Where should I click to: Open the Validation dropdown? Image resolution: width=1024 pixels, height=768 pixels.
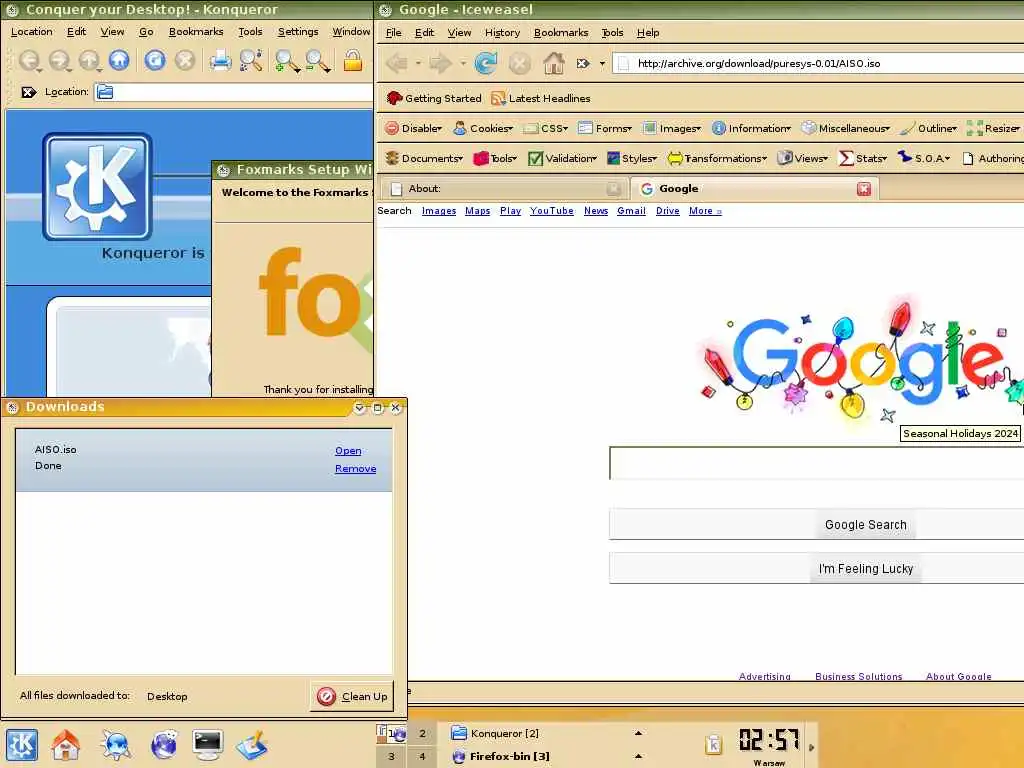(x=562, y=159)
